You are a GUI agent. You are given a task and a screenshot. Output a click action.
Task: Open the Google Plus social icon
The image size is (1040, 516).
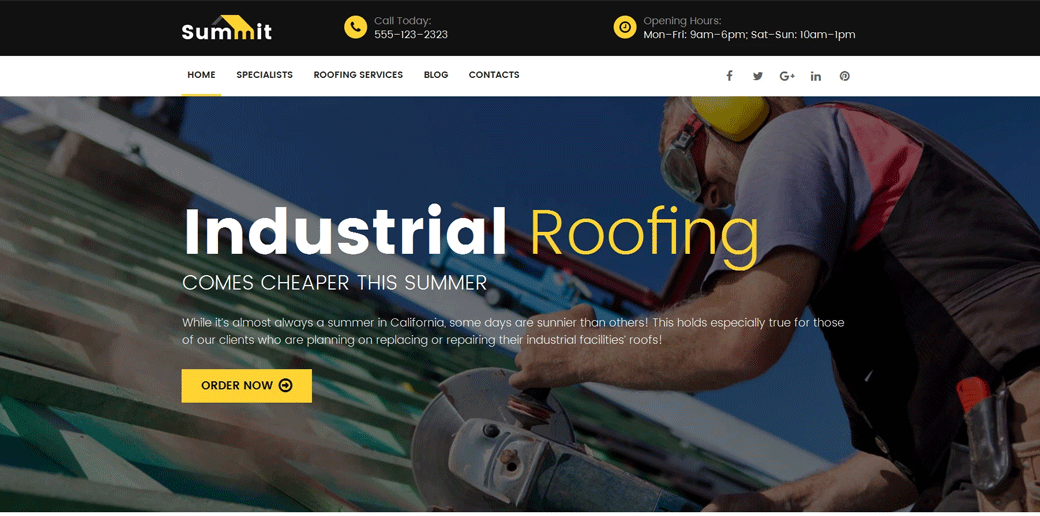pyautogui.click(x=787, y=76)
